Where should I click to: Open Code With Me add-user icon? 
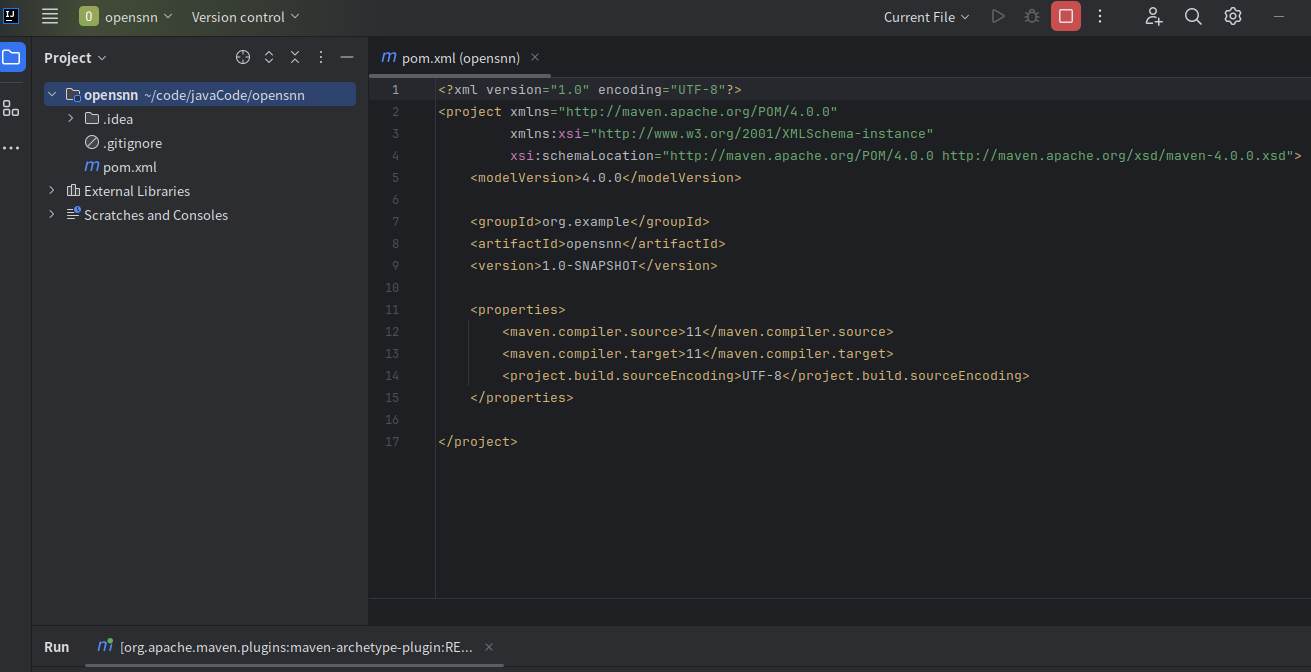1154,16
